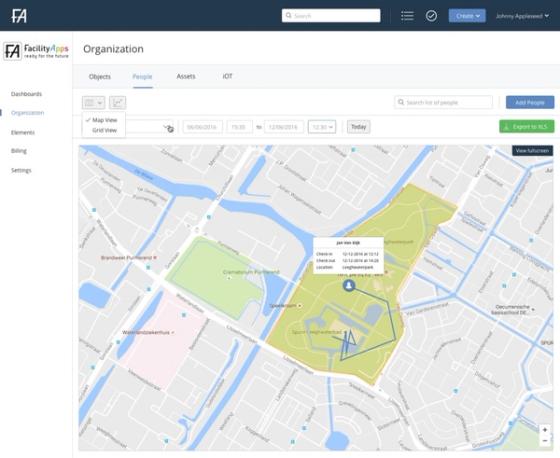Focus the top Search field
This screenshot has width=560, height=458.
click(x=331, y=16)
